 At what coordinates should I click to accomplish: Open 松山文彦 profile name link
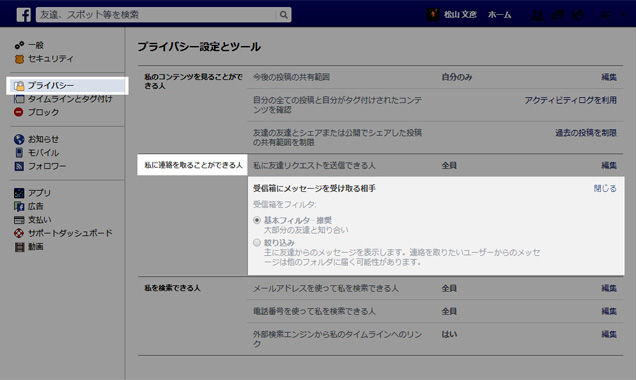click(x=460, y=15)
